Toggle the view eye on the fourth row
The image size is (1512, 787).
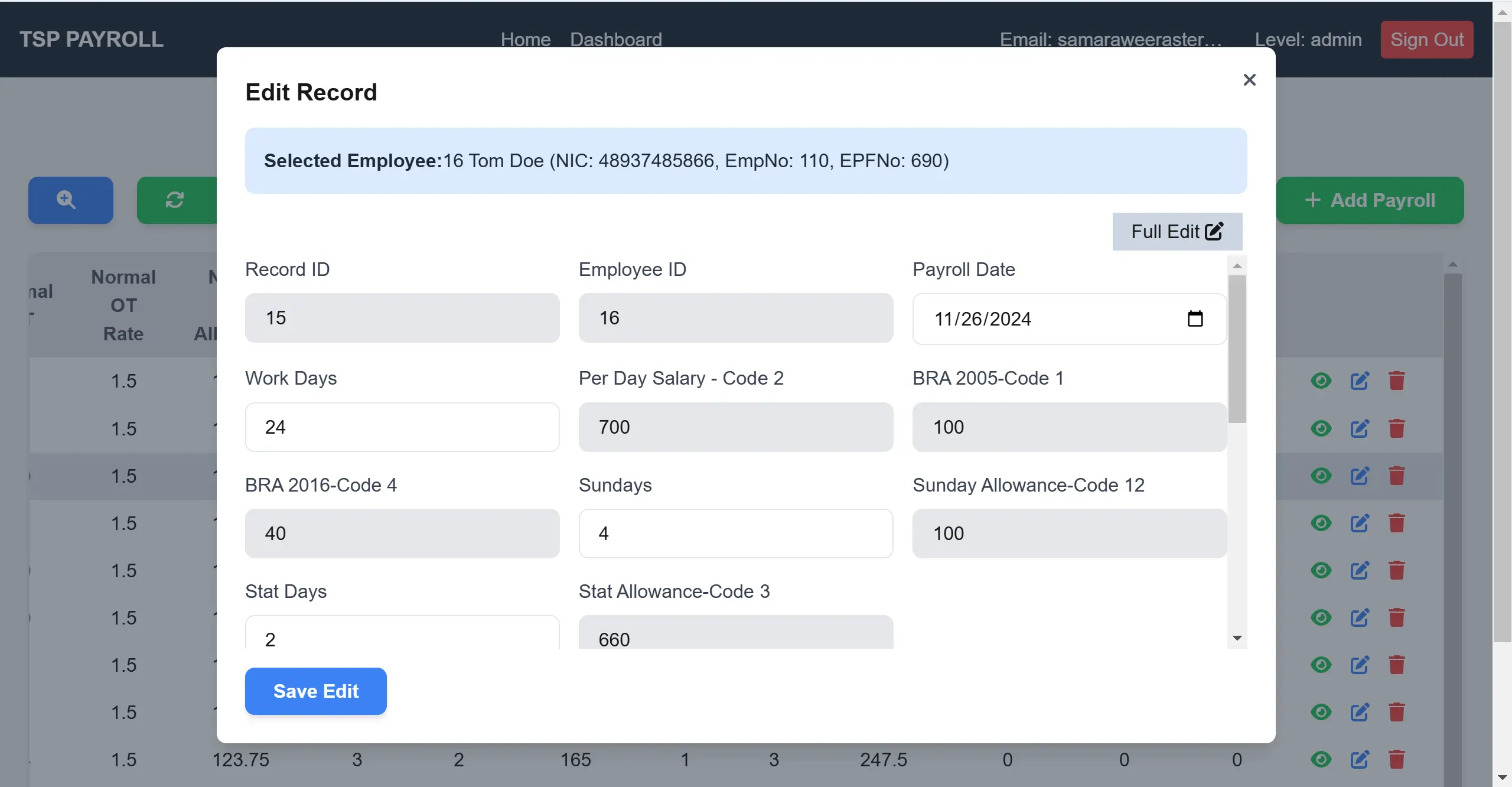tap(1321, 523)
